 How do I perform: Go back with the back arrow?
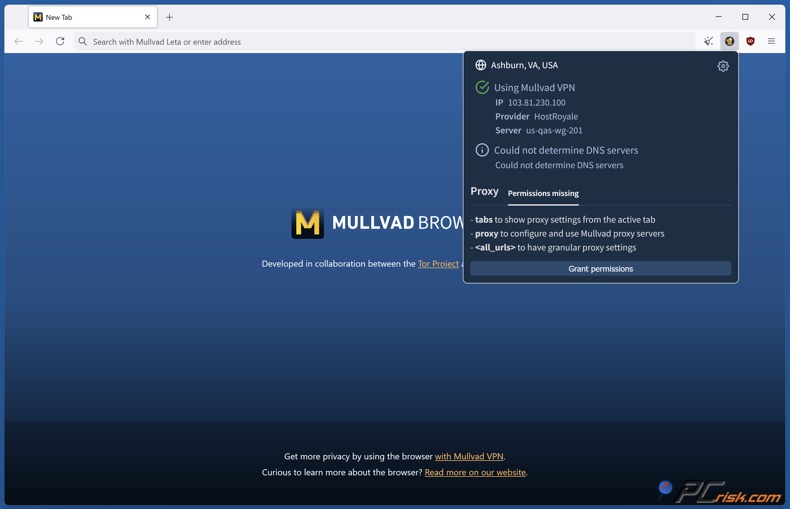18,41
